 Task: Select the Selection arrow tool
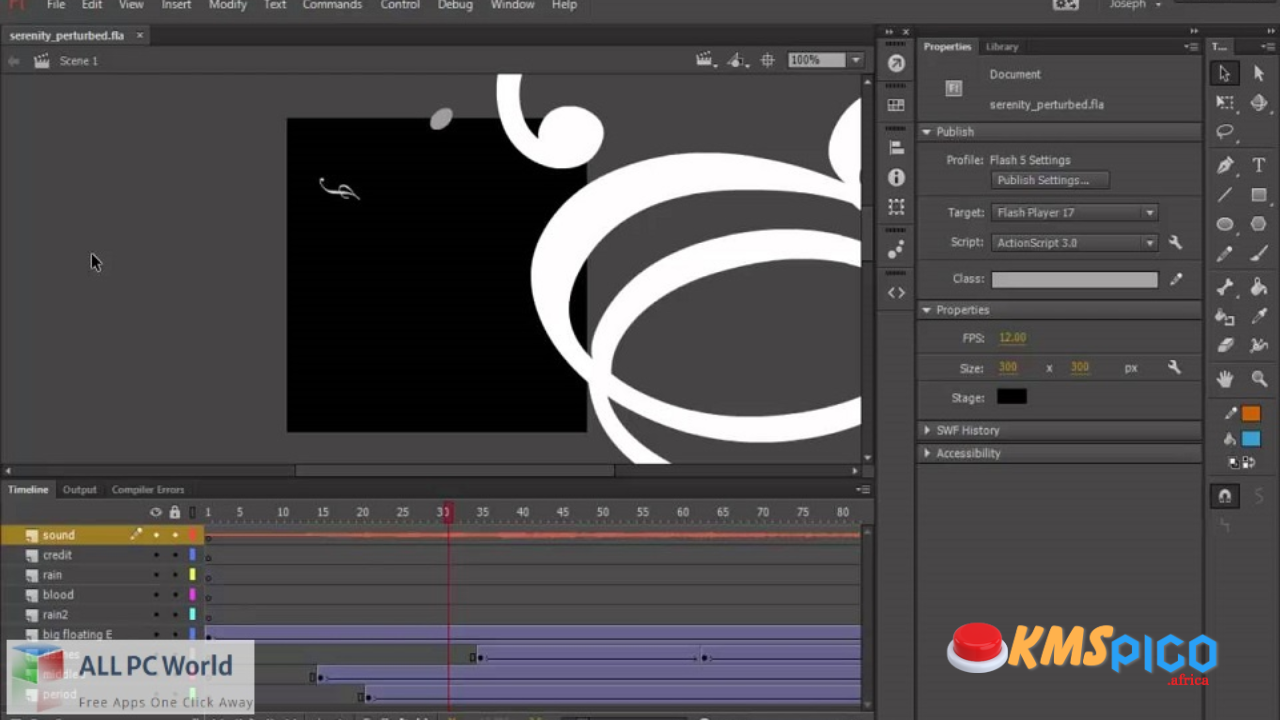(x=1225, y=73)
